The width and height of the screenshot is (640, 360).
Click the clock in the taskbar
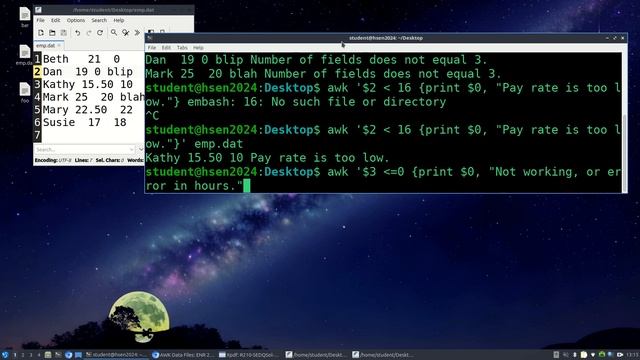click(x=633, y=355)
